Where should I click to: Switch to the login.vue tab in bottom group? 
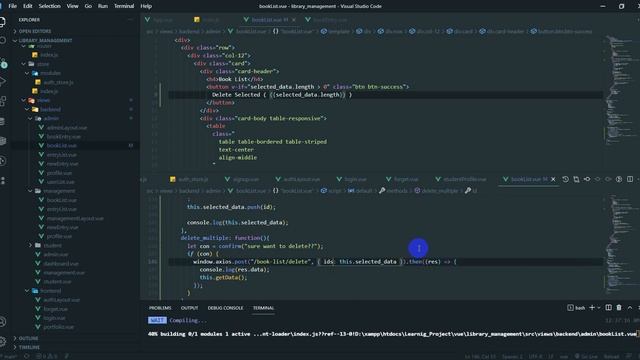[351, 179]
